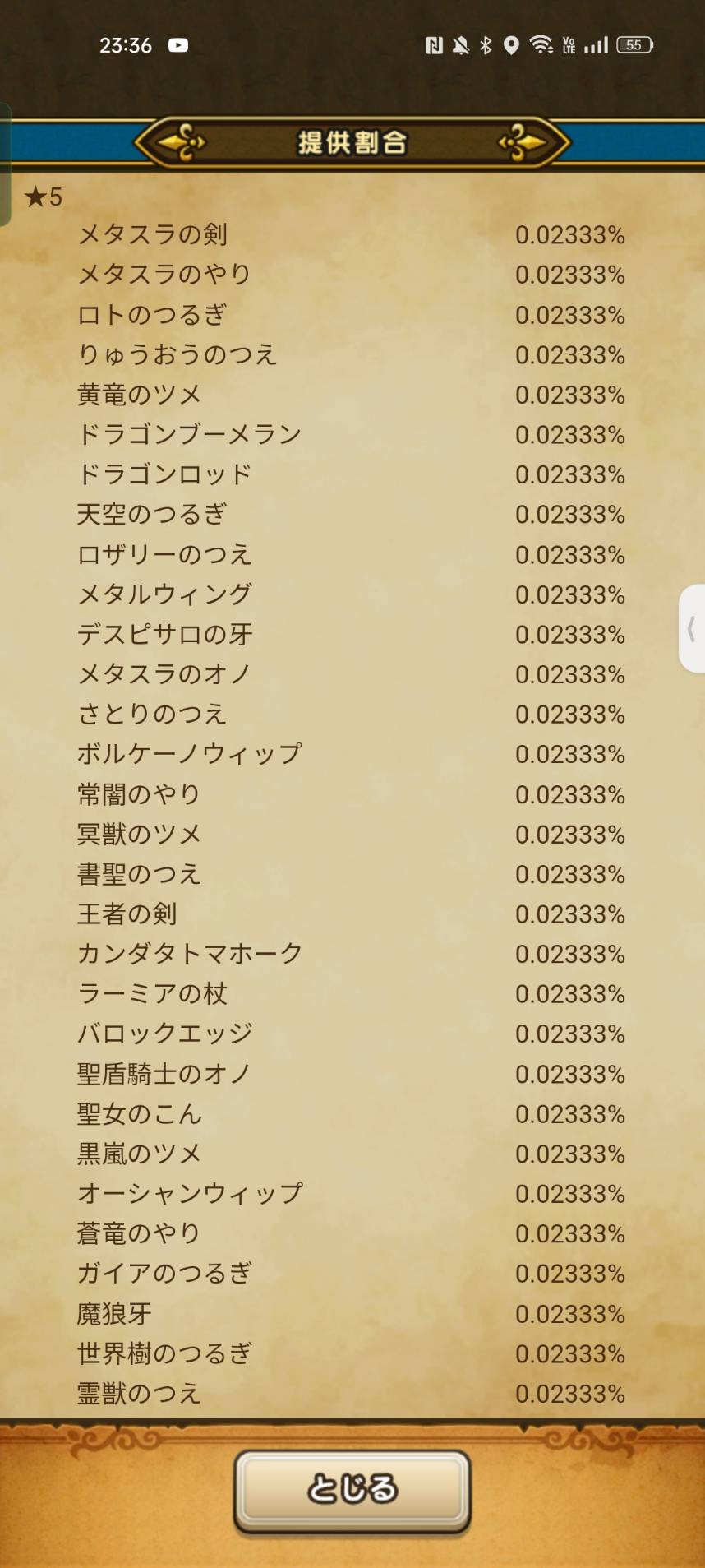Tap the battery level indicator
This screenshot has width=705, height=1568.
pyautogui.click(x=634, y=45)
